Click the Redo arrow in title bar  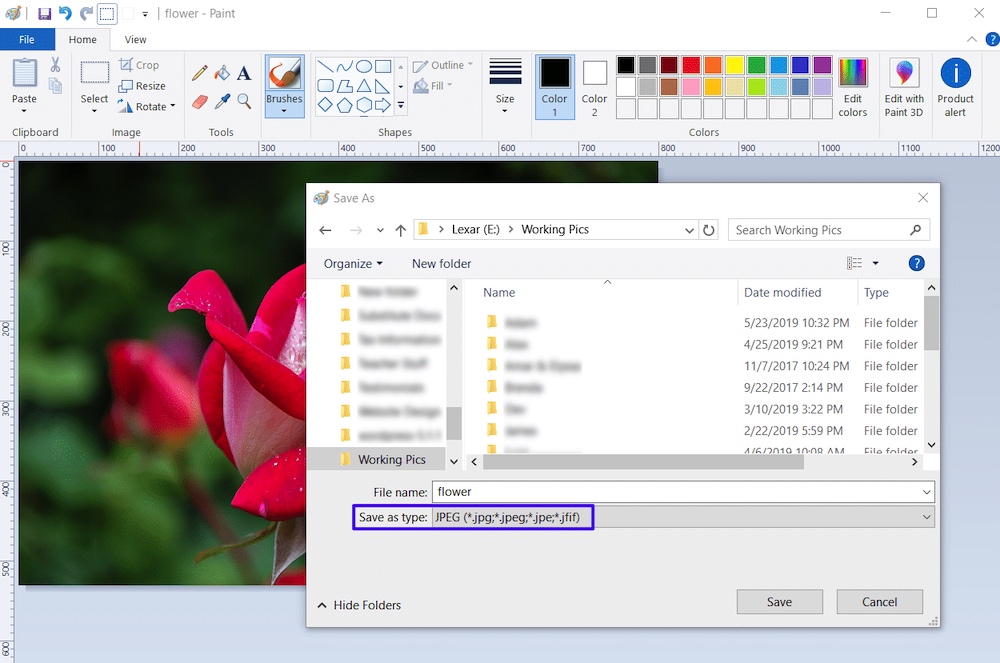point(86,13)
